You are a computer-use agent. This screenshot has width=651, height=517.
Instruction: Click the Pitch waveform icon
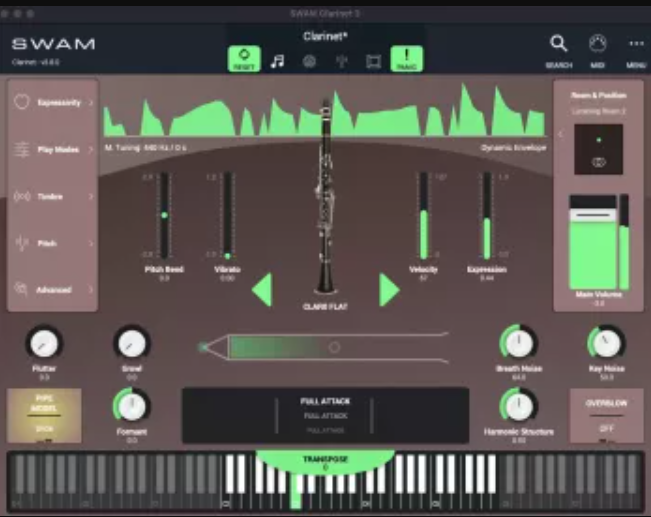22,243
